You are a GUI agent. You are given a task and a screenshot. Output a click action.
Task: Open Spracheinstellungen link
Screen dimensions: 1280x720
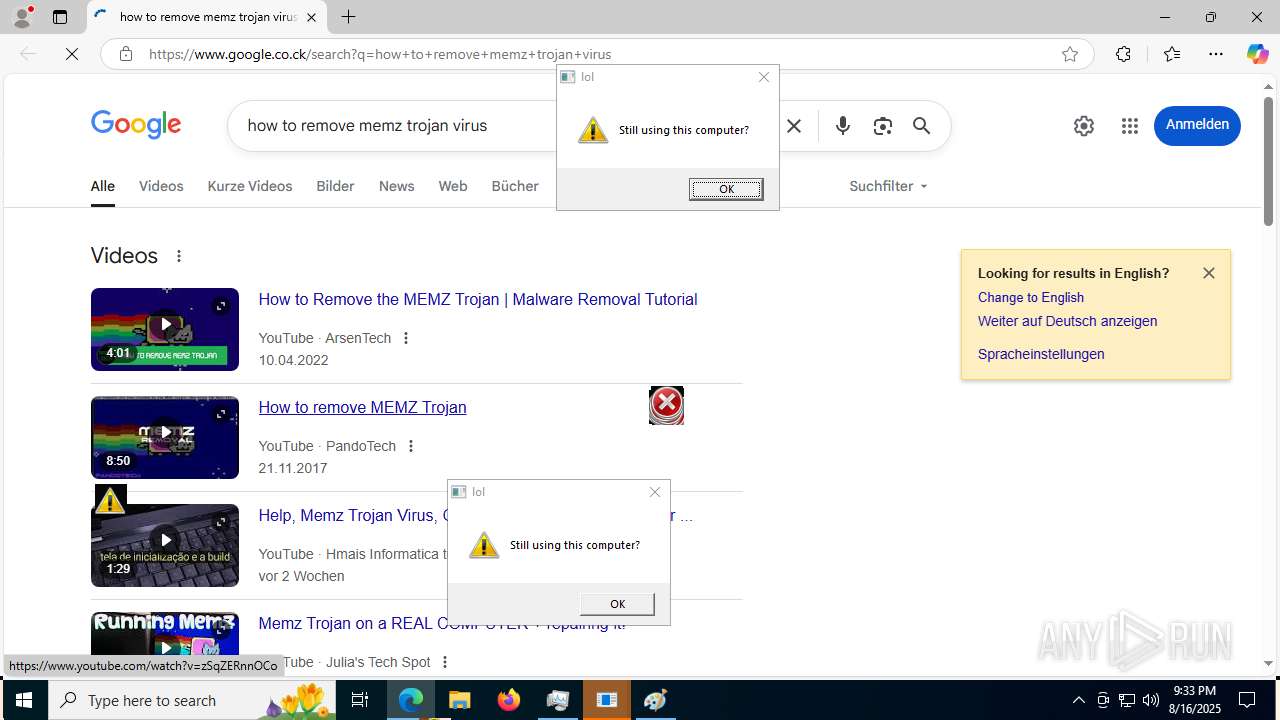click(x=1041, y=354)
